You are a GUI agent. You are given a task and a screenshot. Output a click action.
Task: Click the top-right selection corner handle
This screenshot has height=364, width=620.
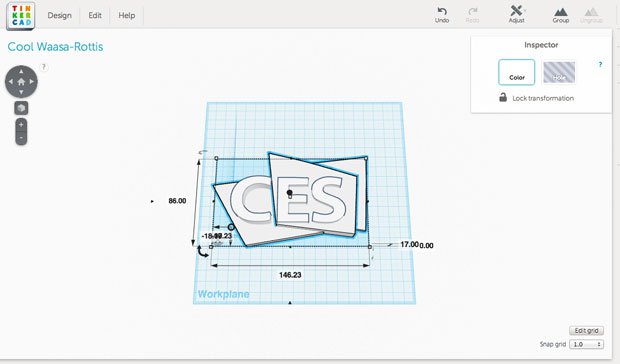click(x=366, y=158)
